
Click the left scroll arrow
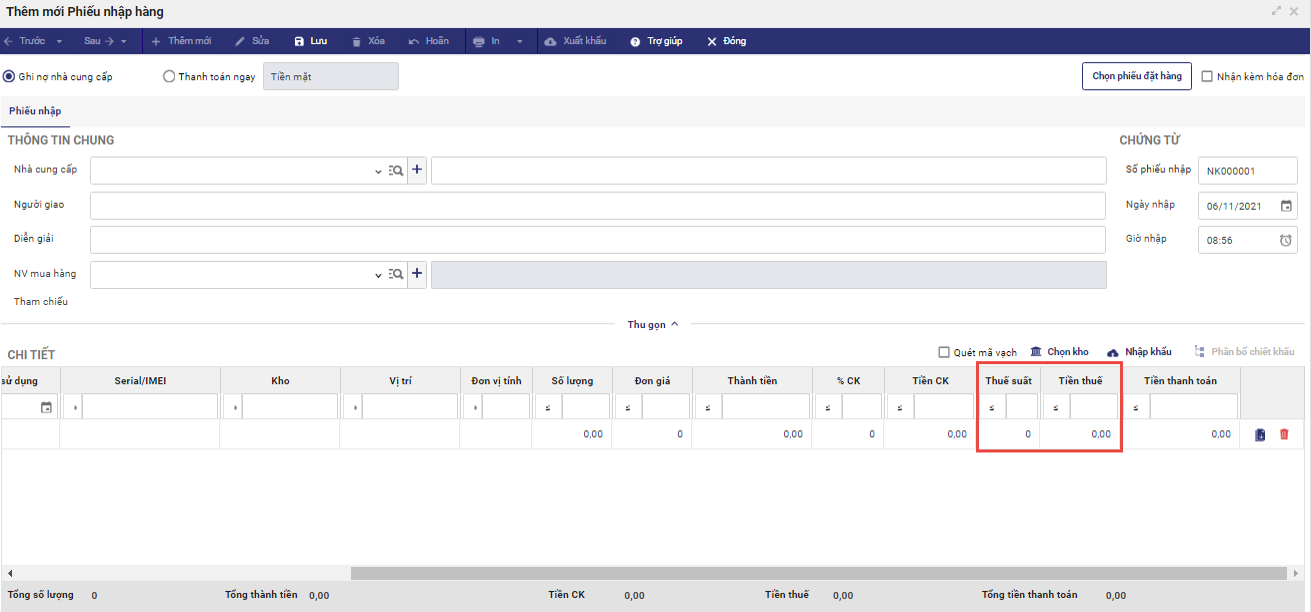click(x=10, y=573)
